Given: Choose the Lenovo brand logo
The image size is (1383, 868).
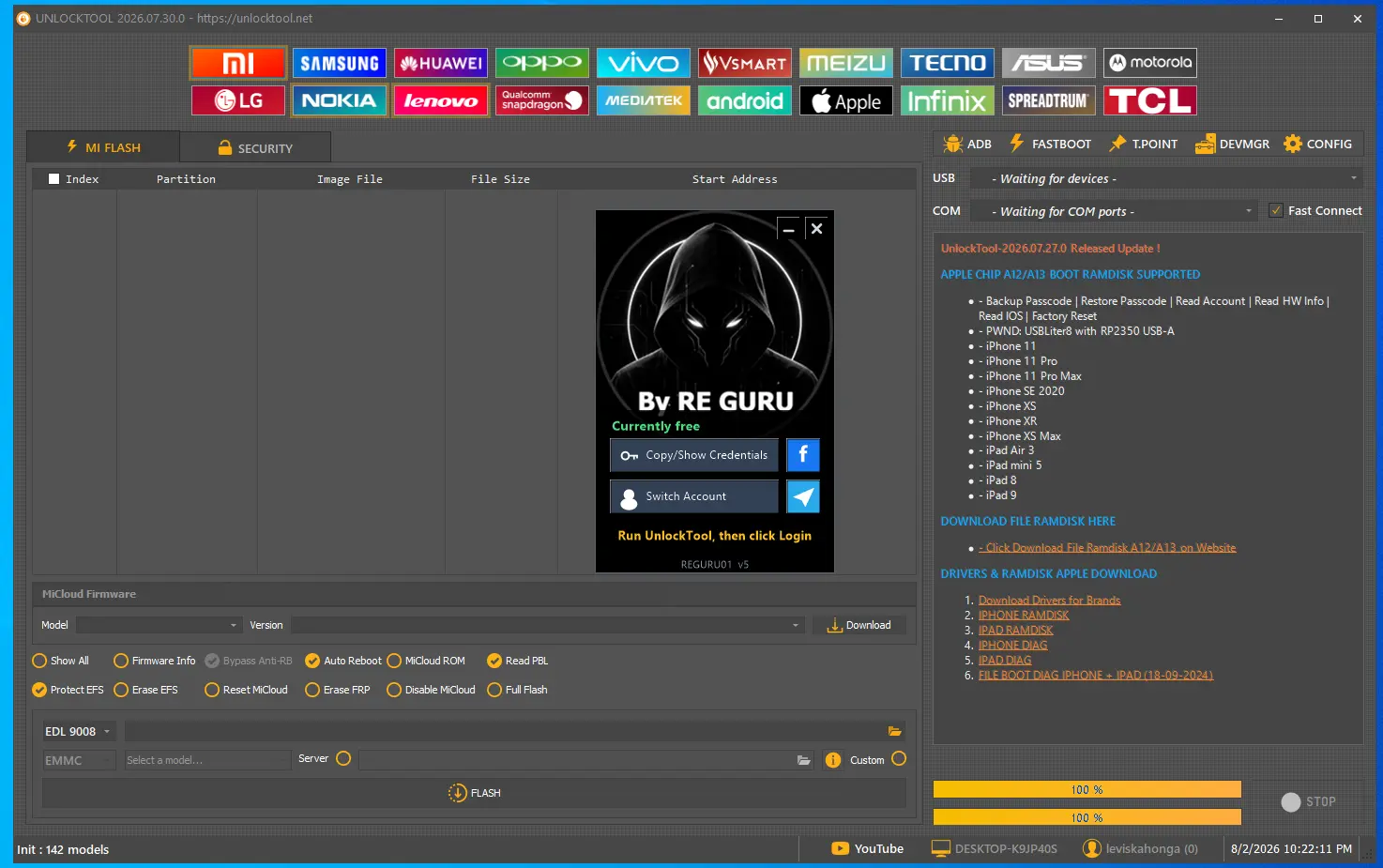Looking at the screenshot, I should coord(441,100).
